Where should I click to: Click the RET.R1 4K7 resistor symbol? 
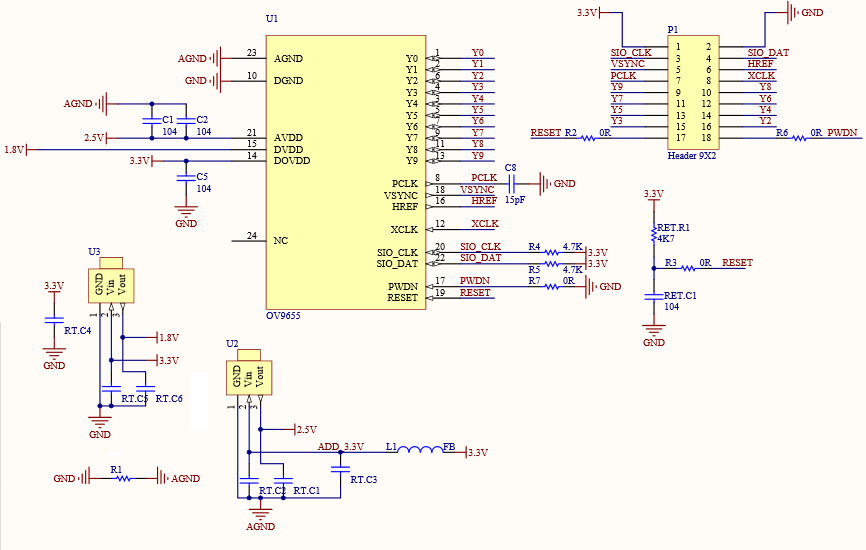654,234
